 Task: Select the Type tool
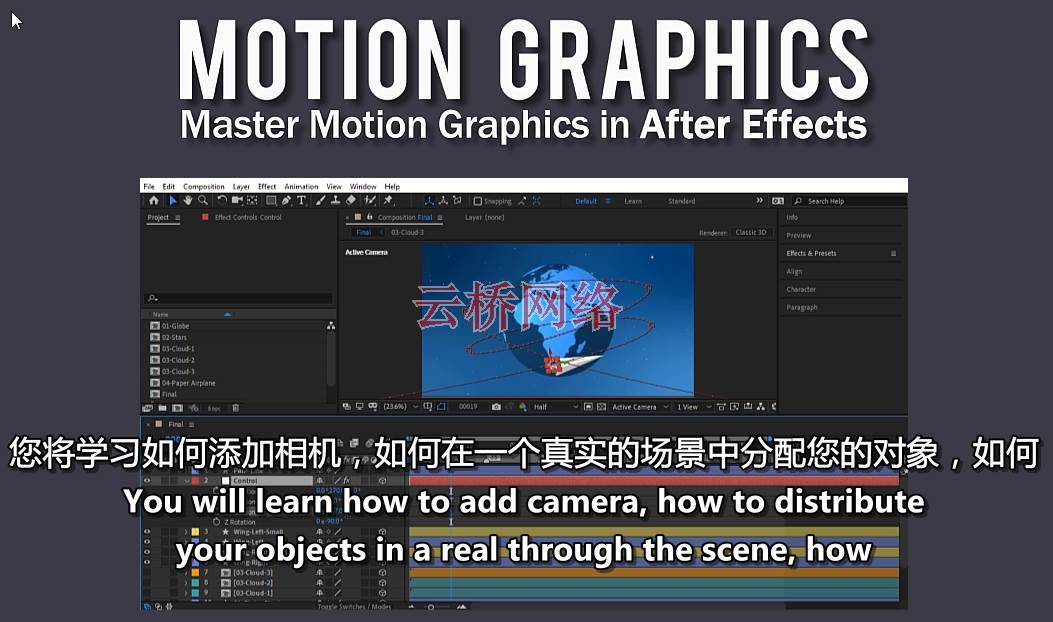click(x=301, y=201)
